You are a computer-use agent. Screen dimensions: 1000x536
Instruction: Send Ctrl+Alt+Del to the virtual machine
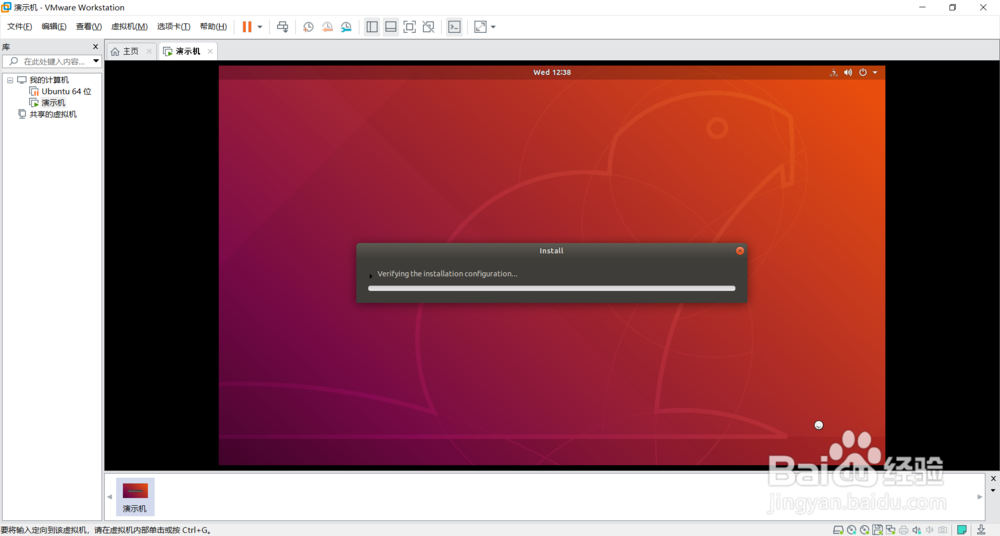tap(283, 27)
